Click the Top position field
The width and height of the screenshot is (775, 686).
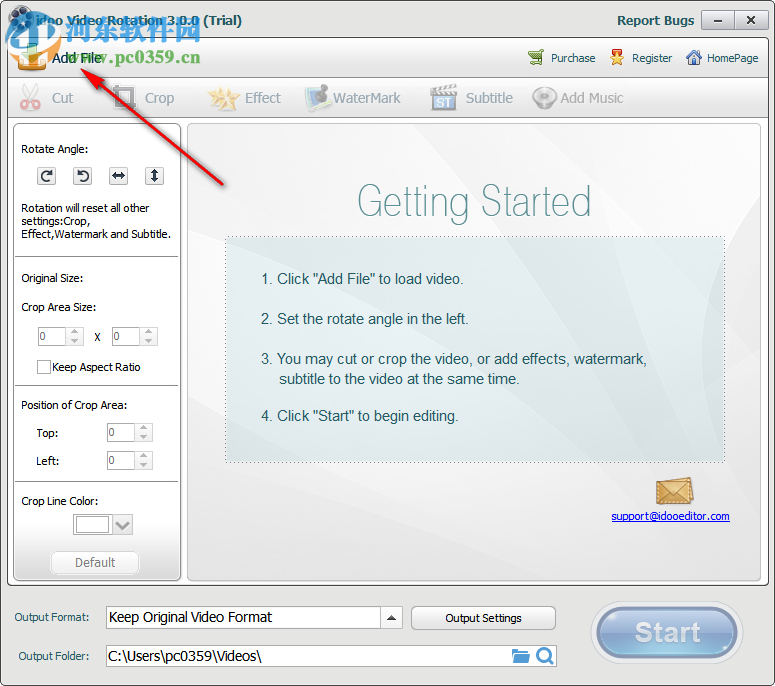point(121,432)
